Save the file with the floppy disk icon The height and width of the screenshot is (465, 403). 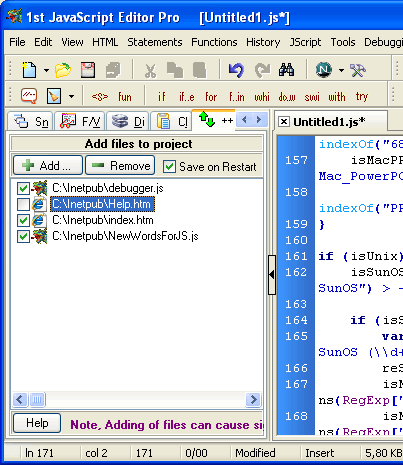pyautogui.click(x=88, y=70)
